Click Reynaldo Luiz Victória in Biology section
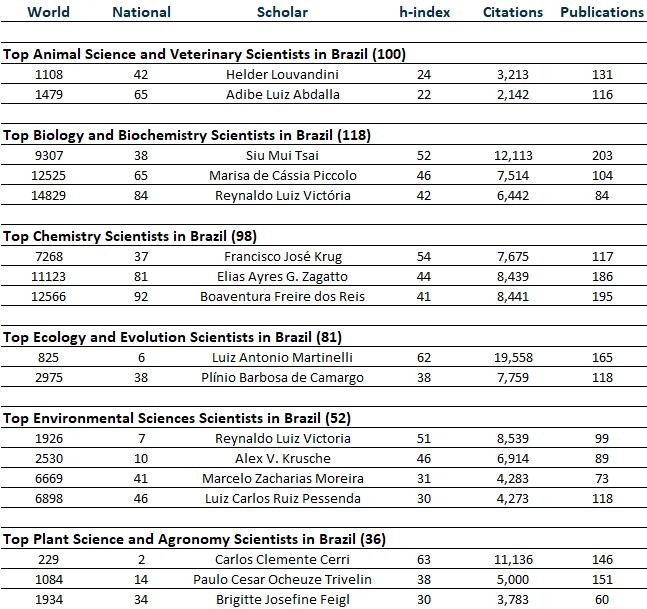 coord(283,195)
